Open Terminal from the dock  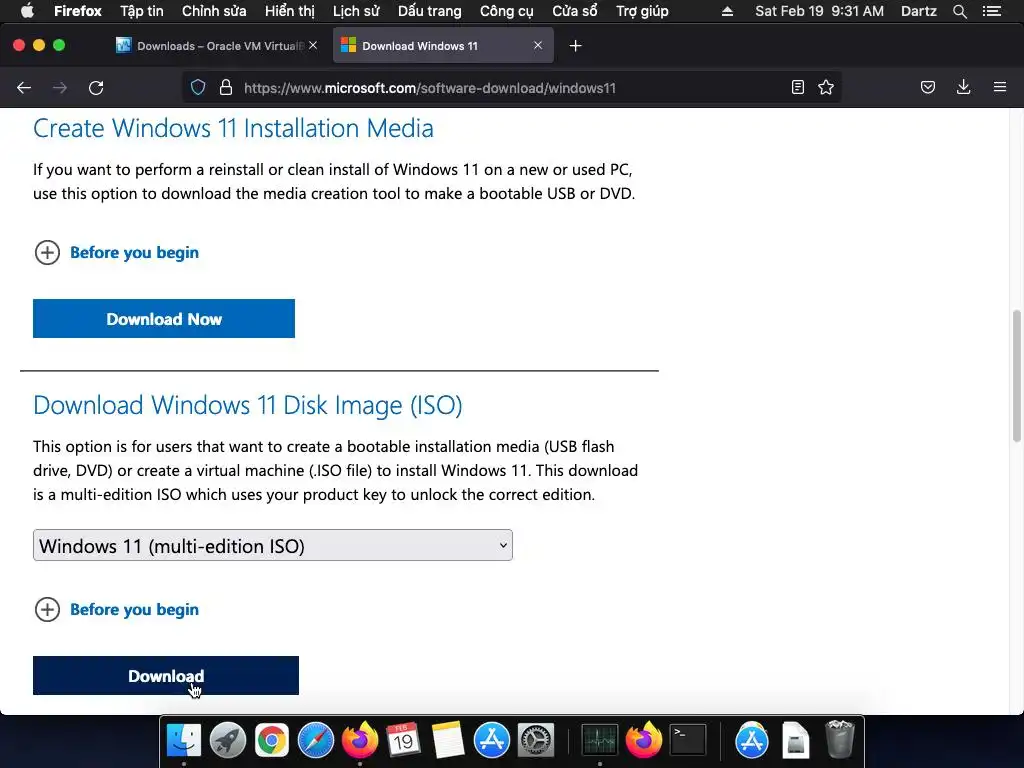[x=688, y=741]
